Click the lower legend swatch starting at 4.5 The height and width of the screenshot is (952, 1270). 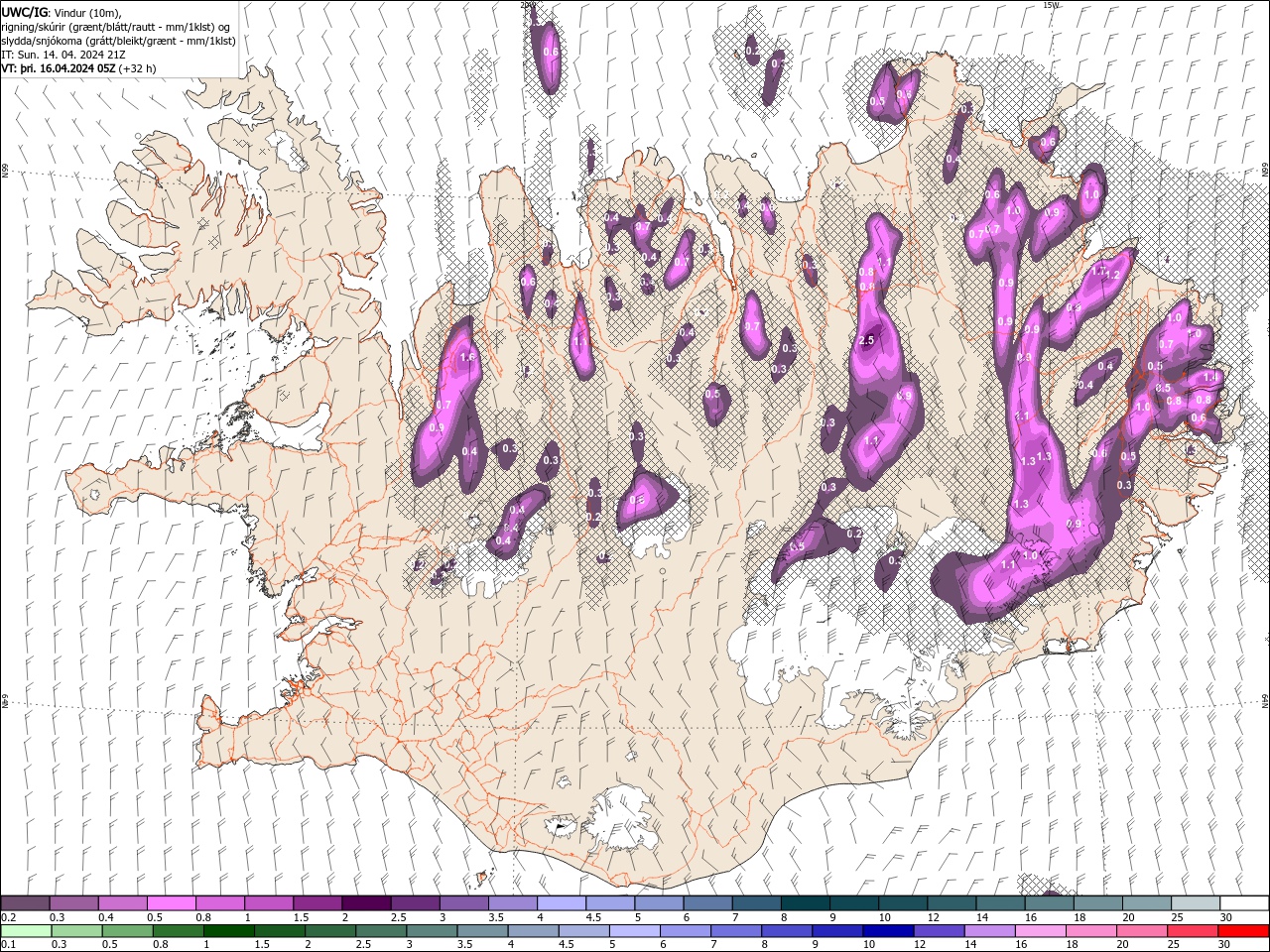pyautogui.click(x=583, y=931)
